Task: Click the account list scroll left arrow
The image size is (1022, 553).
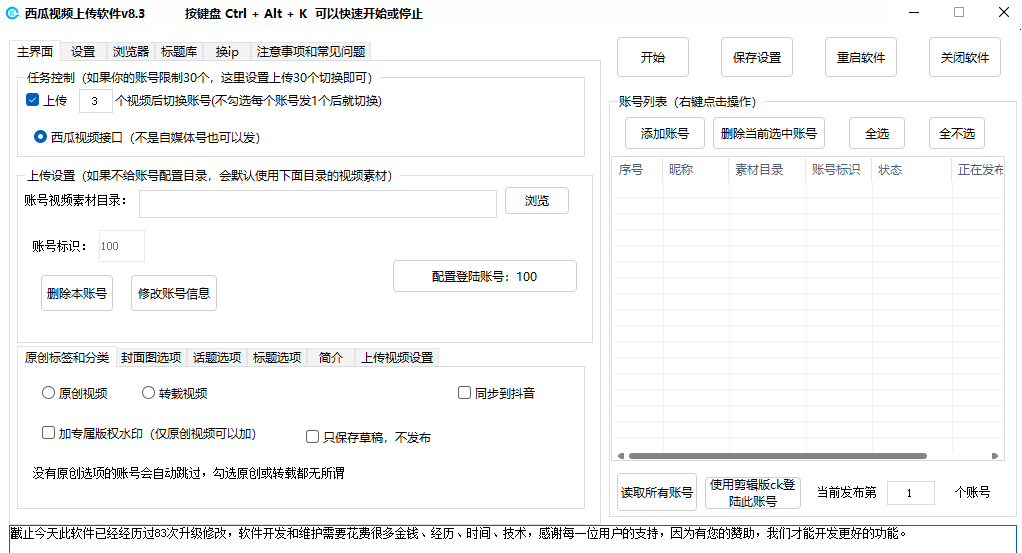Action: [620, 456]
